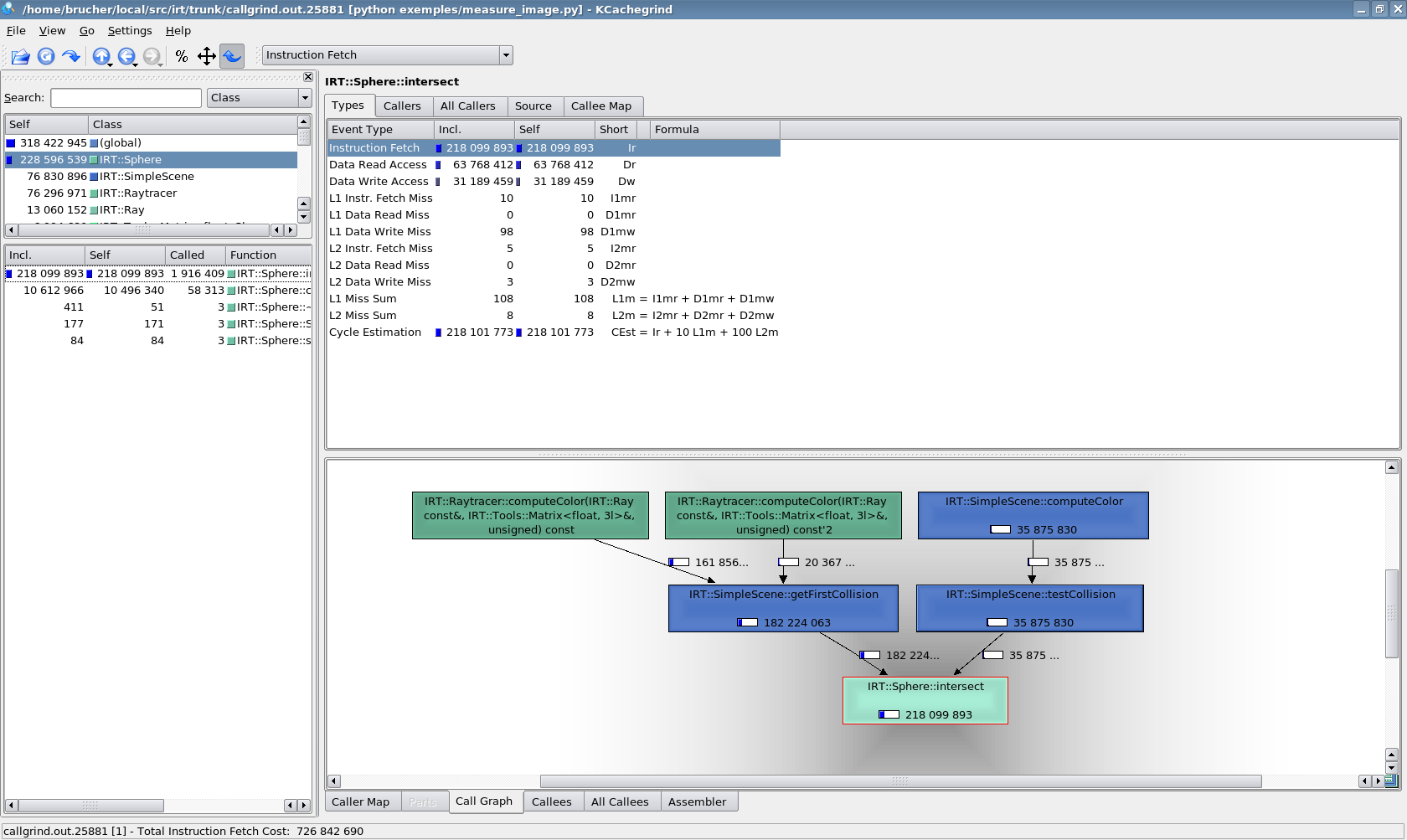Click the Open file folder icon

point(21,56)
